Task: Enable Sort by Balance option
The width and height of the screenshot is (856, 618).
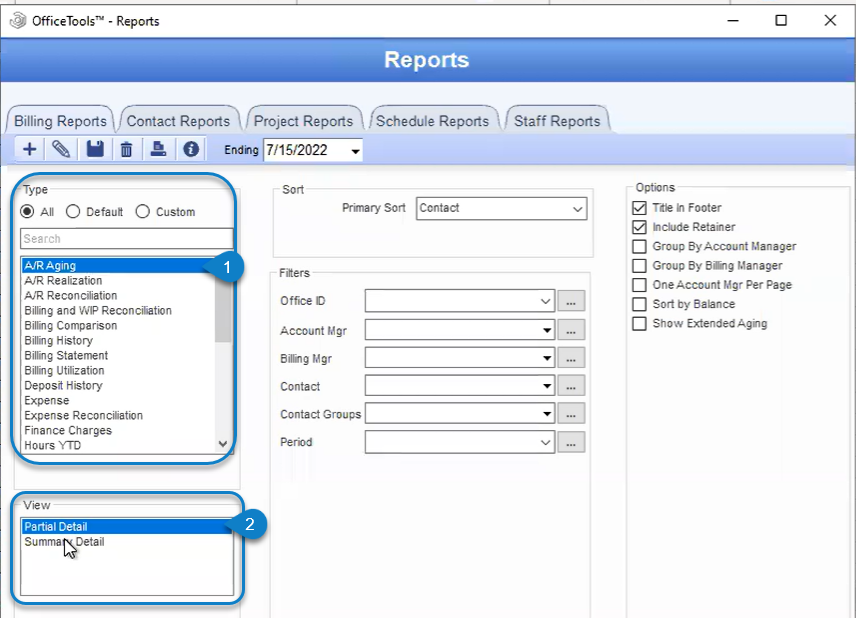Action: click(x=639, y=304)
